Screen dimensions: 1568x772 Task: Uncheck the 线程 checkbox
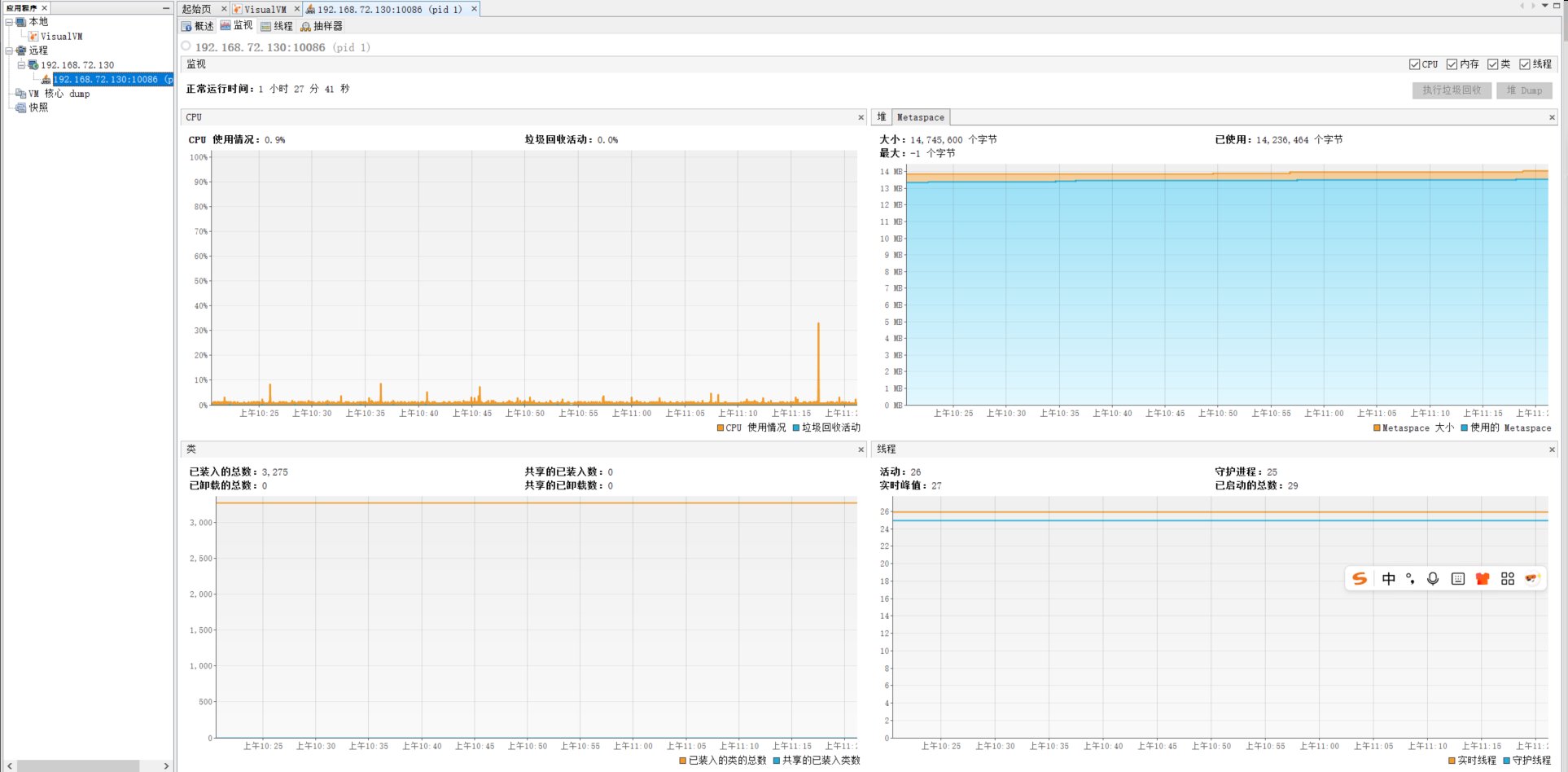1525,64
